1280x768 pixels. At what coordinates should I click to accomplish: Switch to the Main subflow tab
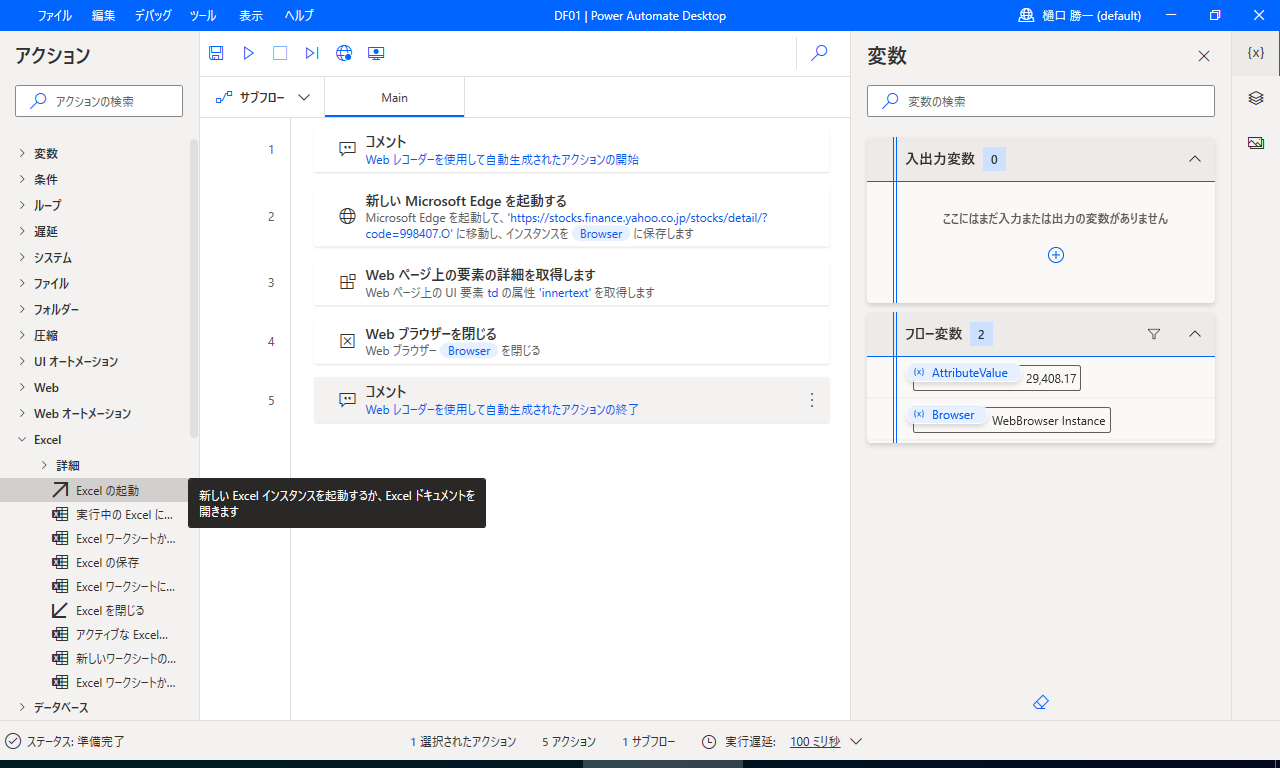[x=394, y=97]
